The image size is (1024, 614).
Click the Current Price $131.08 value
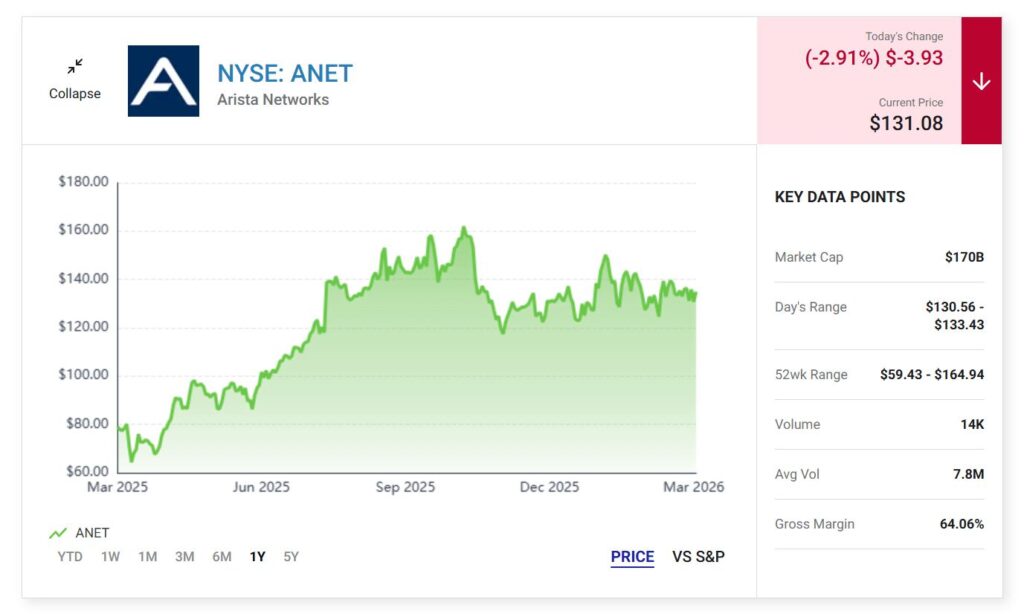(905, 123)
